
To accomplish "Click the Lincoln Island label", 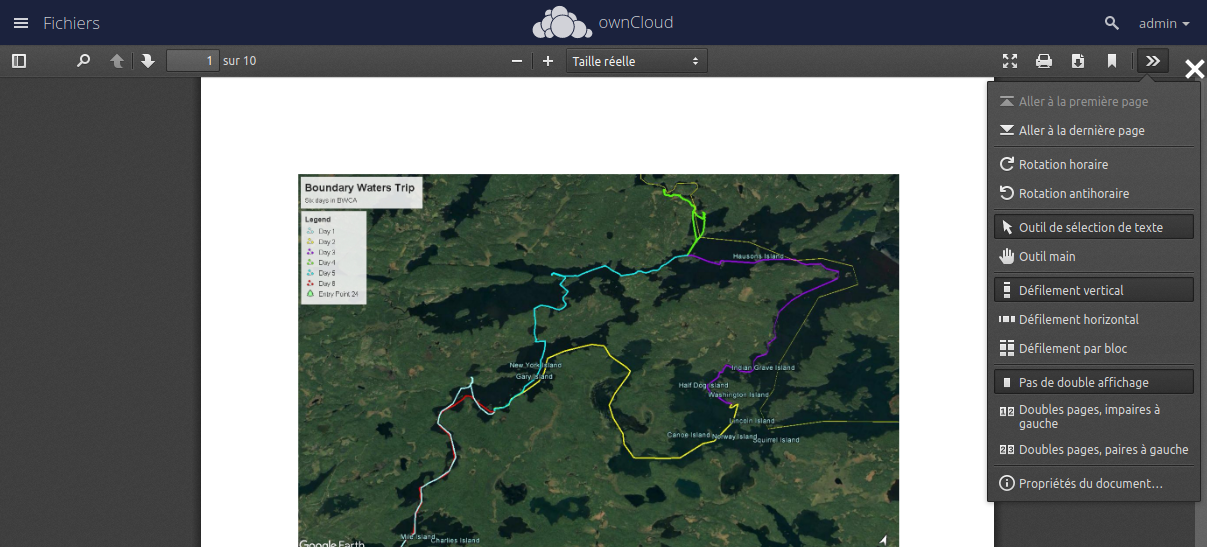I will click(x=752, y=421).
